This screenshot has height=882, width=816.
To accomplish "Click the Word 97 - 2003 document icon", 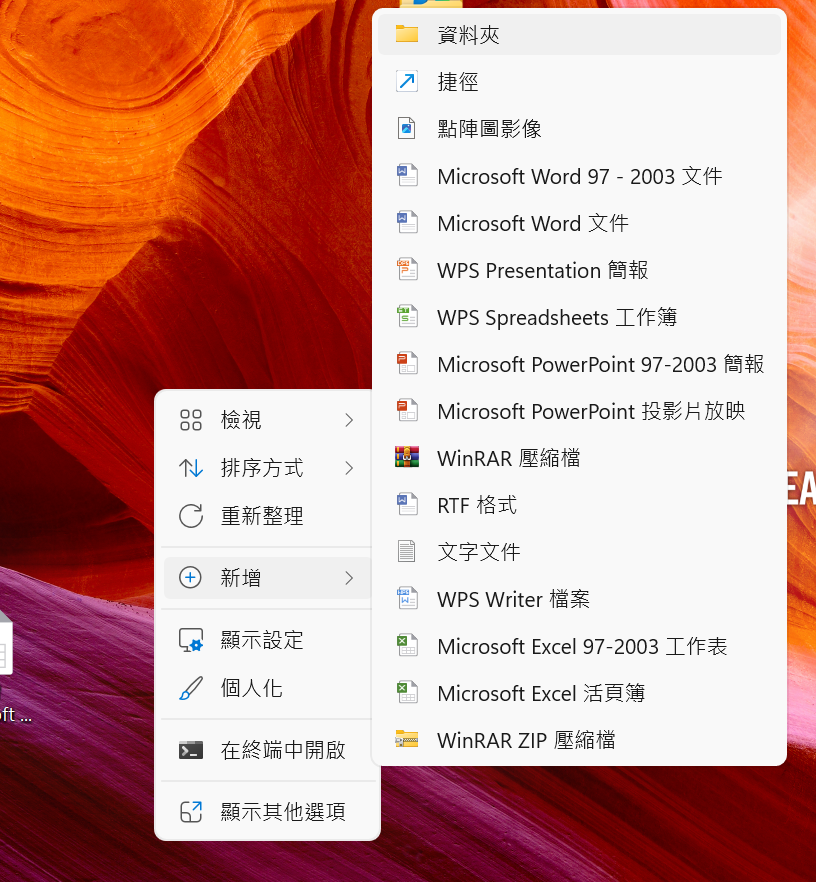I will tap(407, 175).
